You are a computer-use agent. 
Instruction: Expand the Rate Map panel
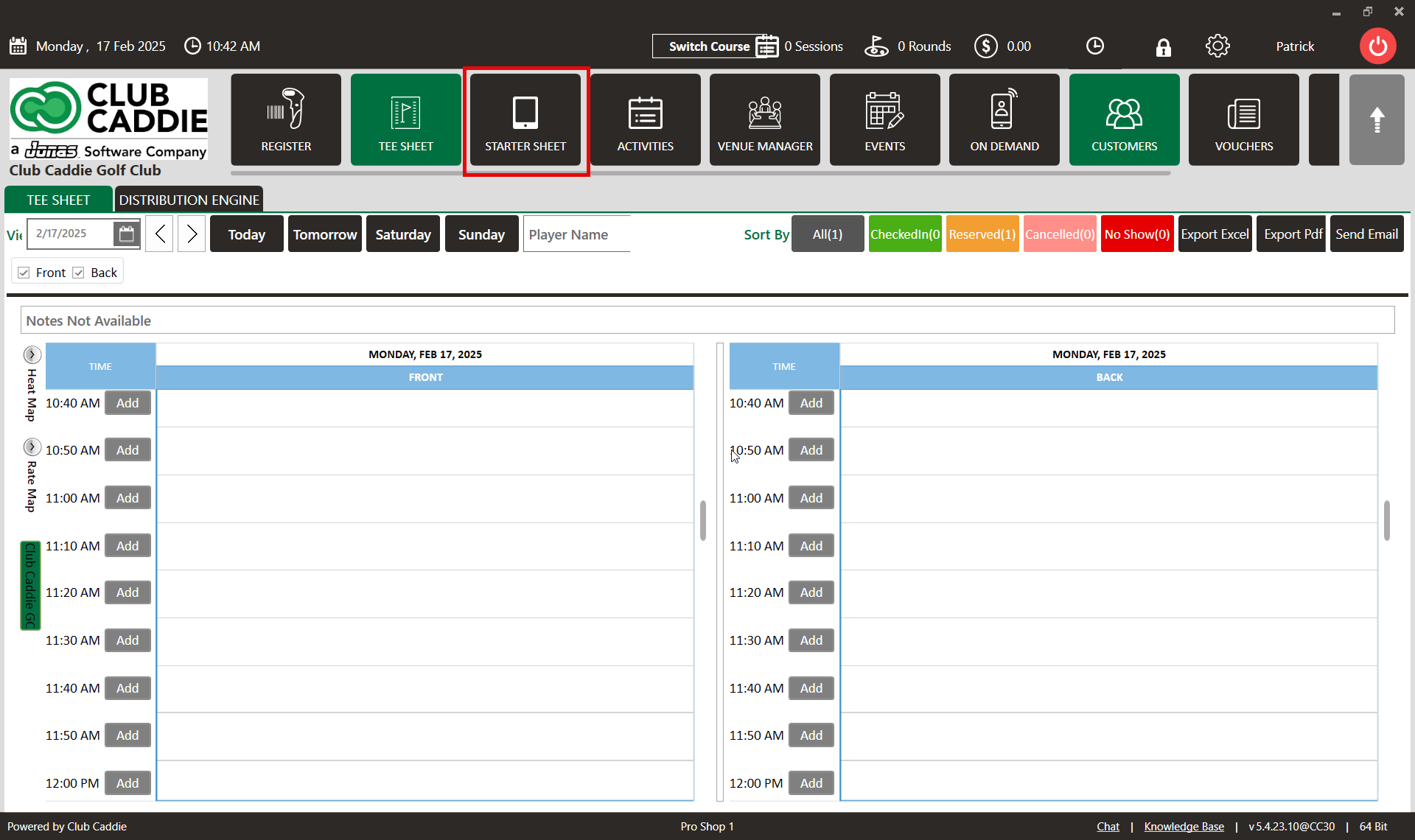(32, 447)
